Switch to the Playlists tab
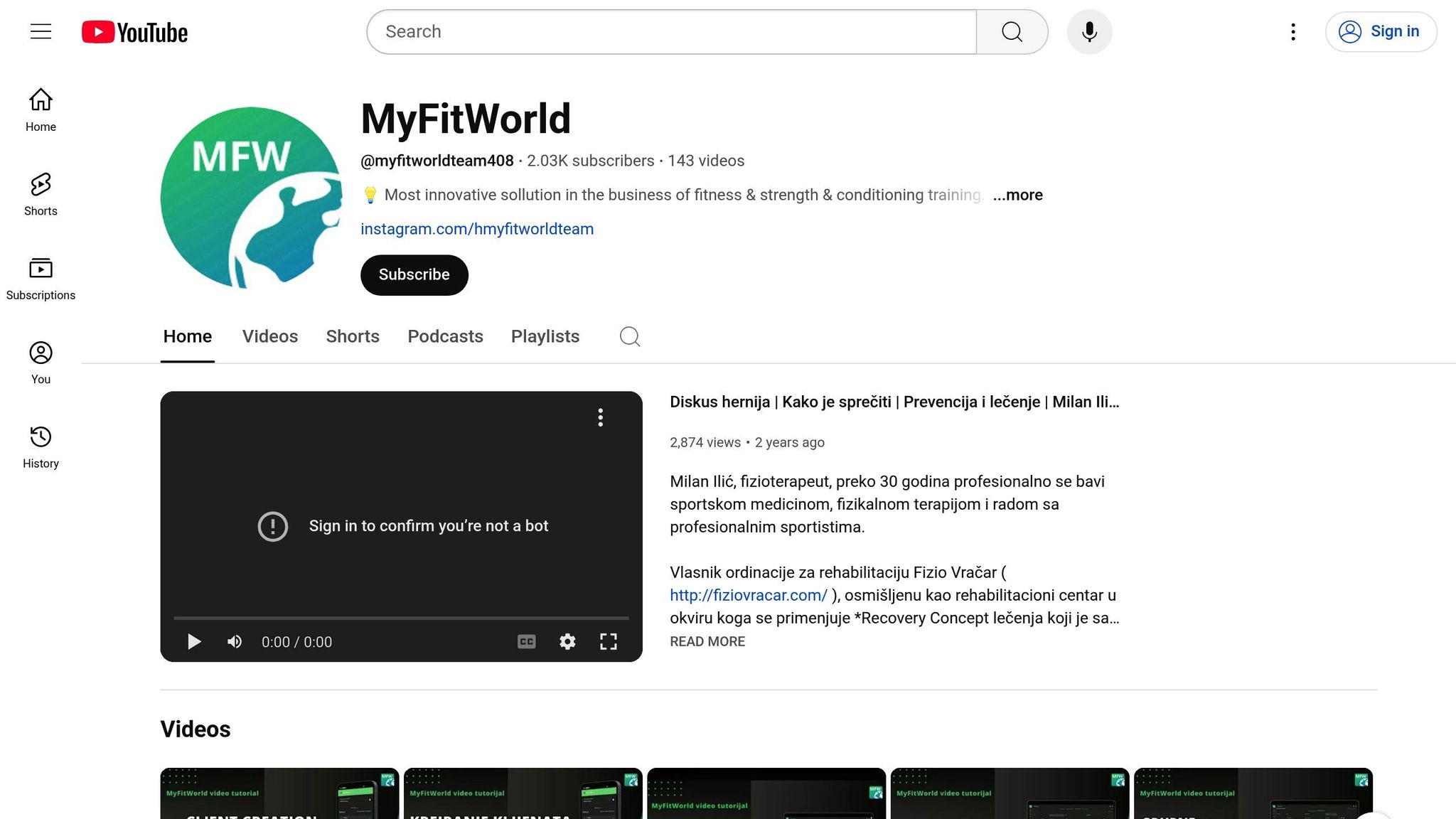Viewport: 1456px width, 819px height. (545, 336)
